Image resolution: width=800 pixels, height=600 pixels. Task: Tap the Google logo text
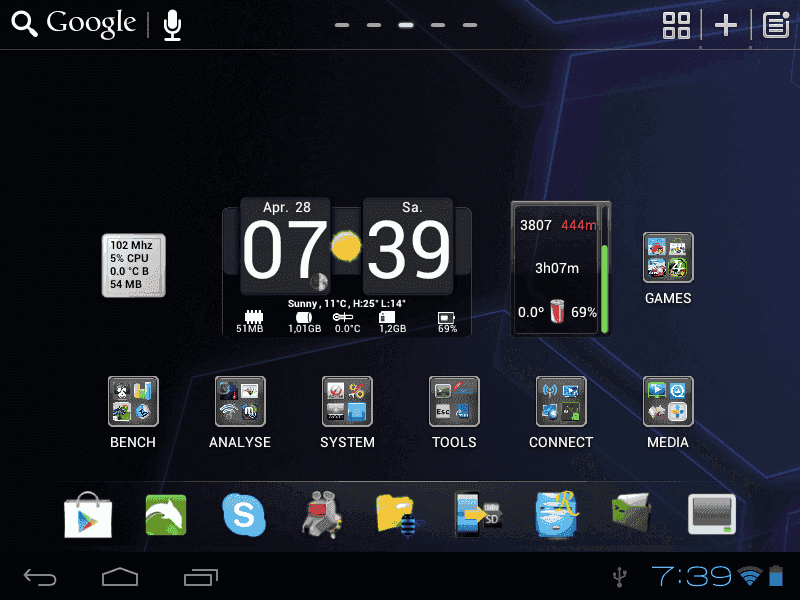pos(91,23)
